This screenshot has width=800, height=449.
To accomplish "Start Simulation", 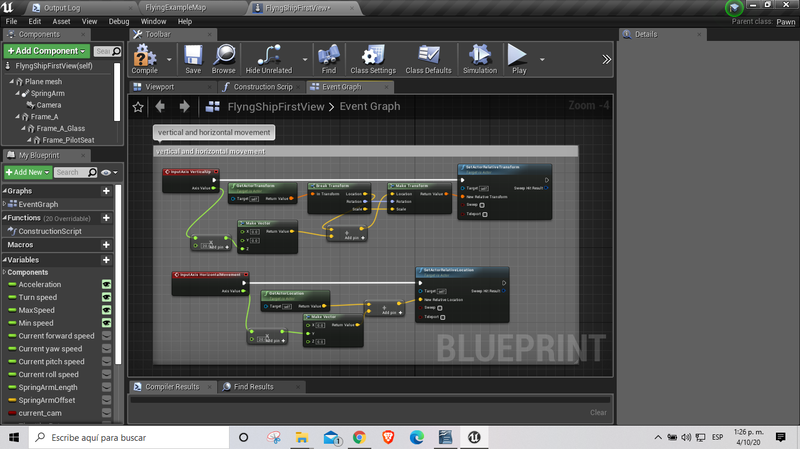I will coord(480,59).
